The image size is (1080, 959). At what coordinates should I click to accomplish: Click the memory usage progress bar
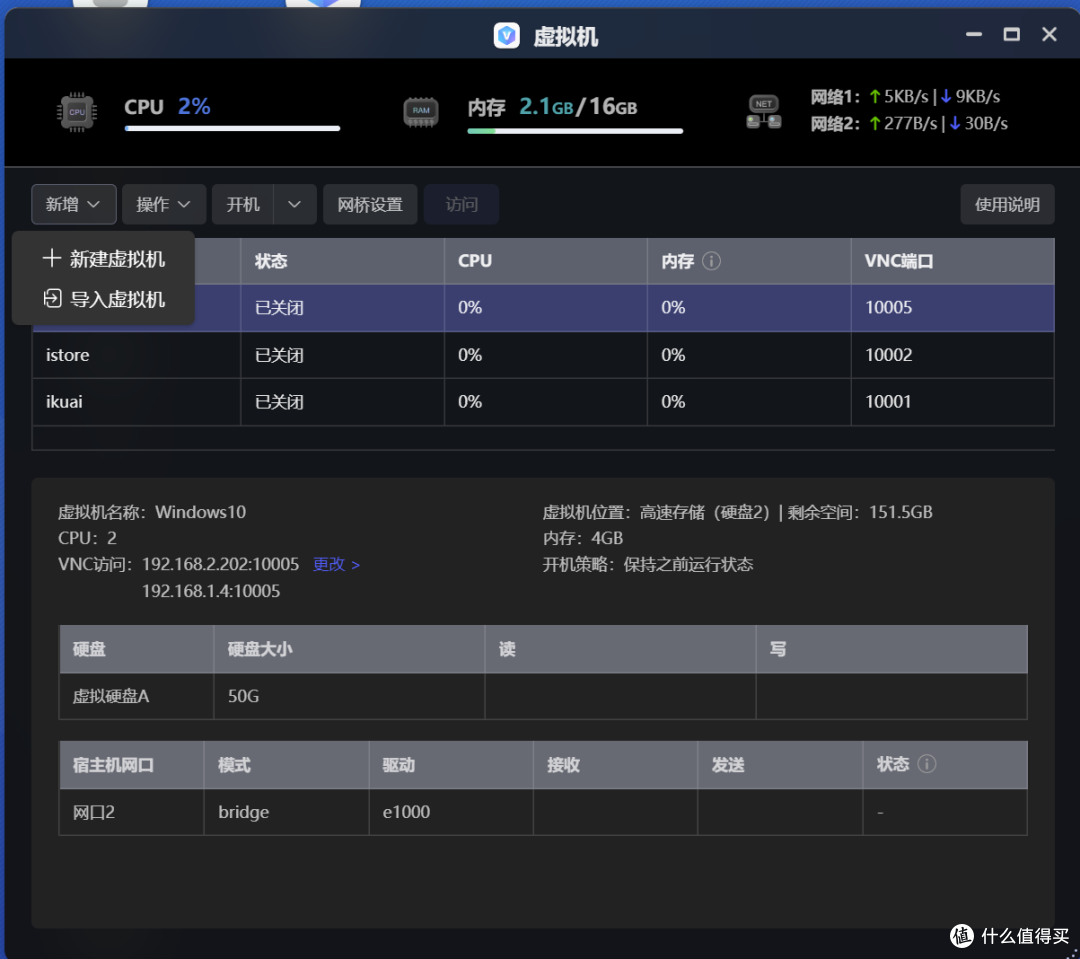coord(575,131)
